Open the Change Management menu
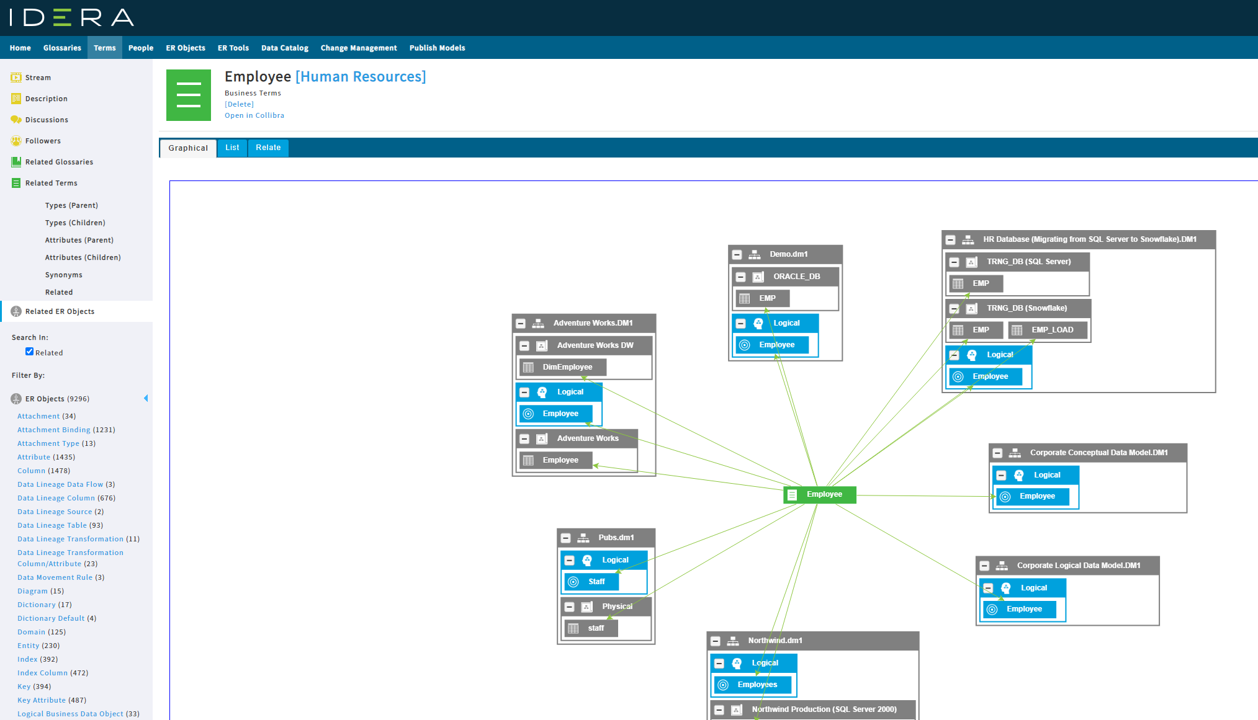The width and height of the screenshot is (1258, 720). (x=359, y=48)
